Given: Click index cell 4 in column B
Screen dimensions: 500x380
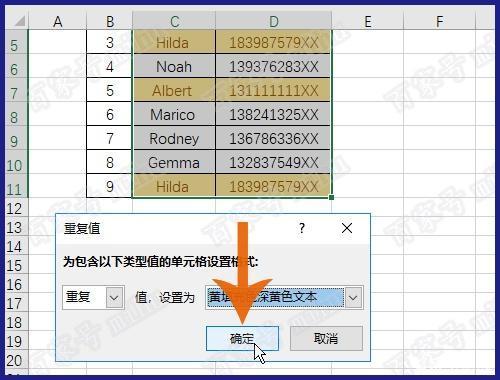Looking at the screenshot, I should coord(109,66).
